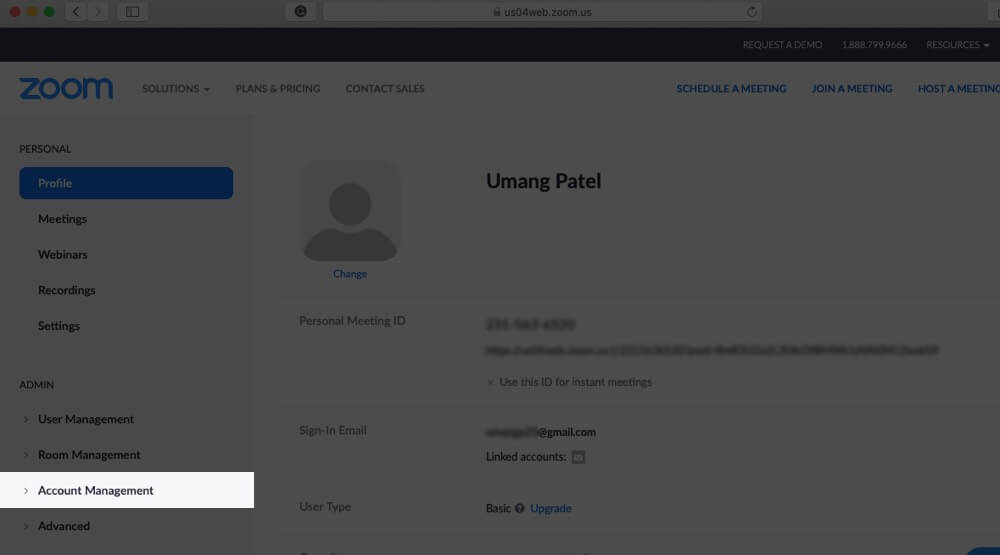Click the Change avatar link
1000x555 pixels.
click(x=349, y=274)
